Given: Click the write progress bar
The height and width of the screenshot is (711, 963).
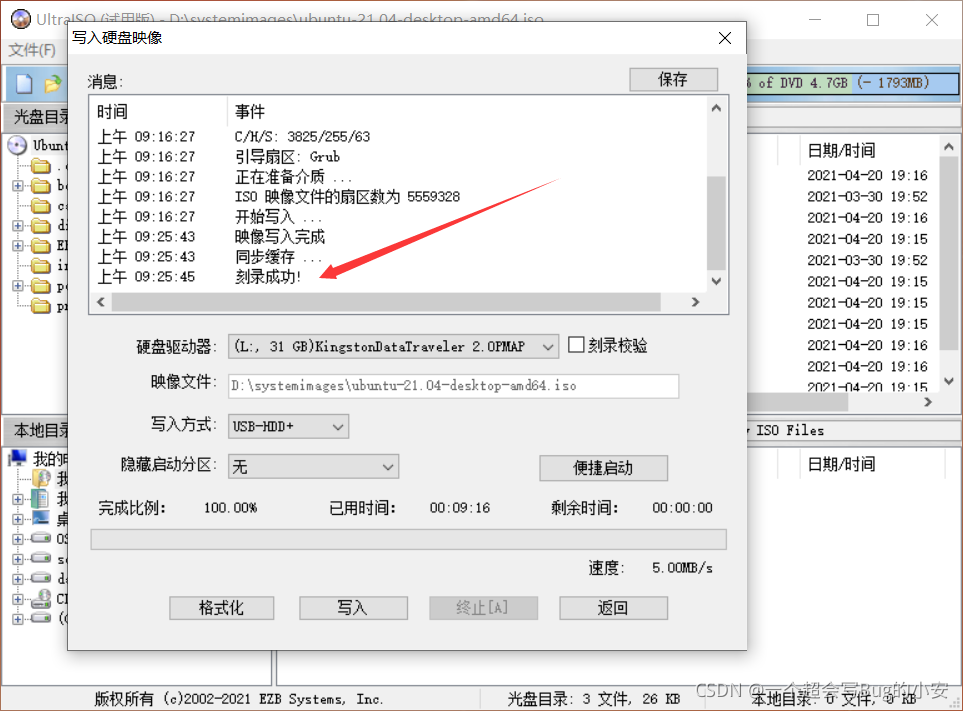Looking at the screenshot, I should [x=408, y=539].
